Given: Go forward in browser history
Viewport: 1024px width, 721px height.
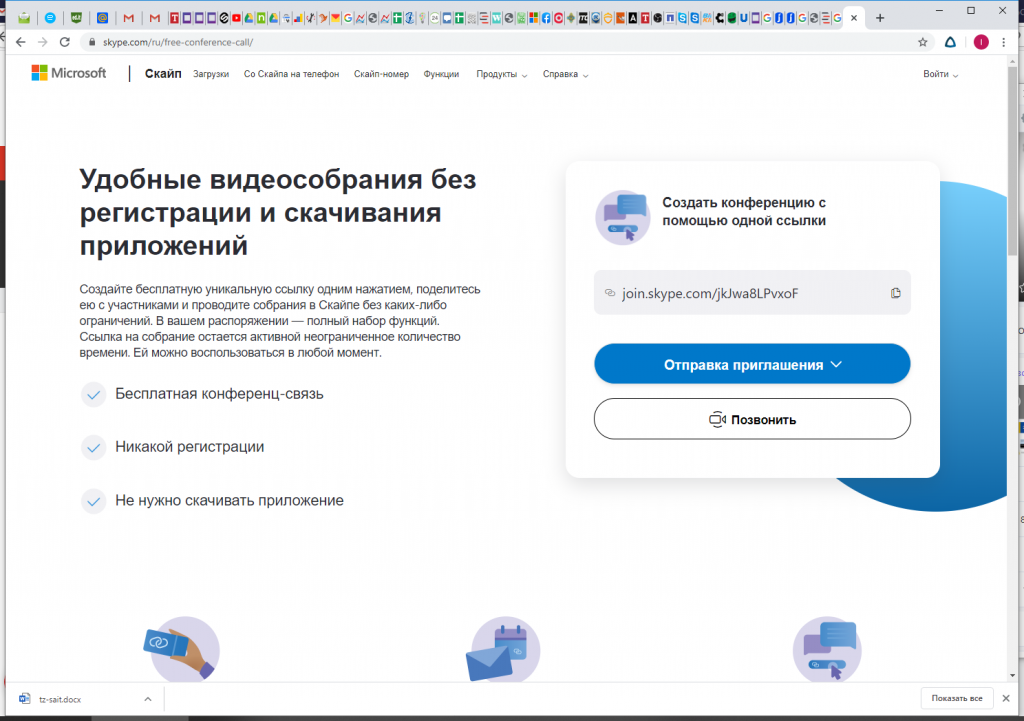Looking at the screenshot, I should 42,42.
